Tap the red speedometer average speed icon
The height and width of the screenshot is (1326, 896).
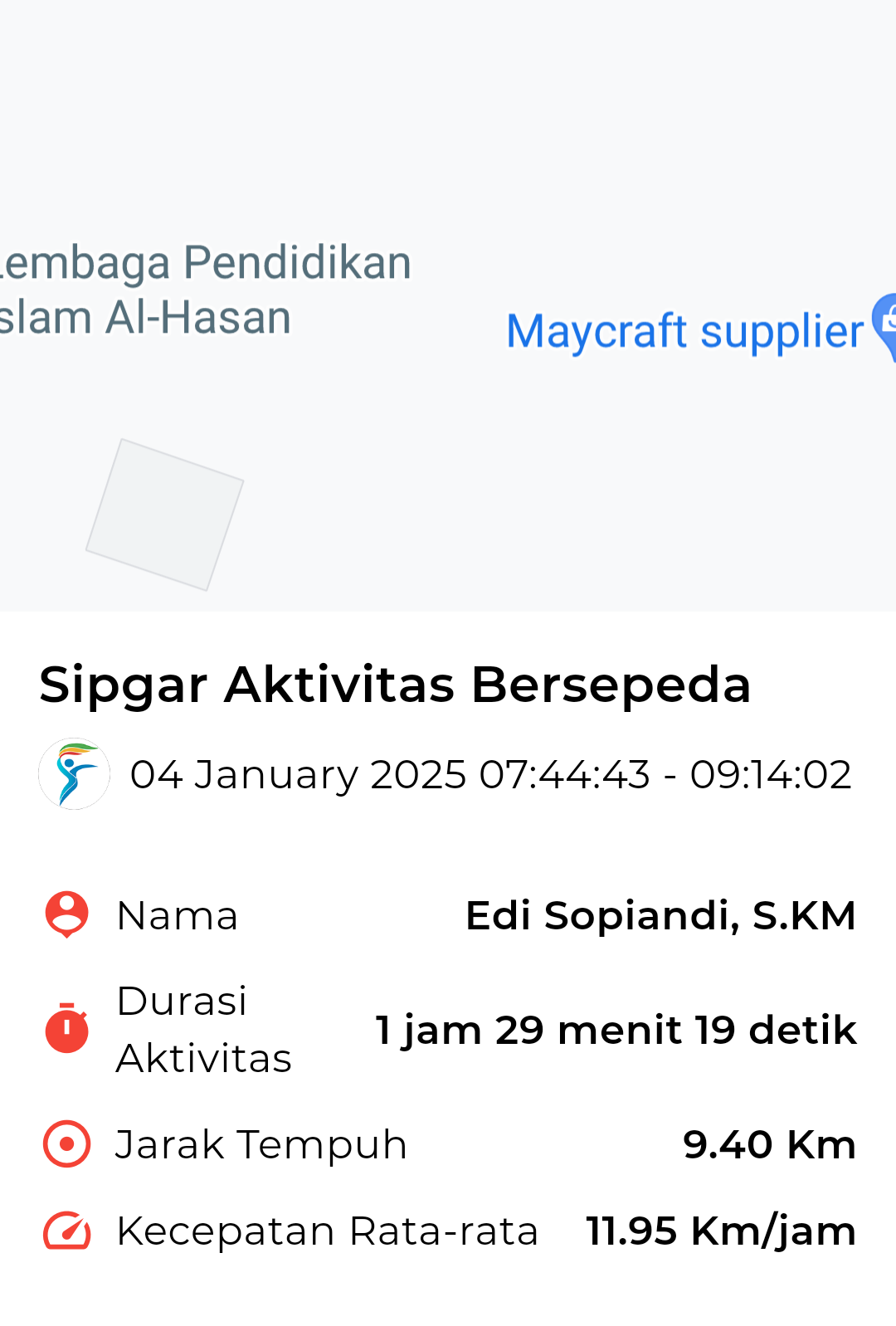66,1231
